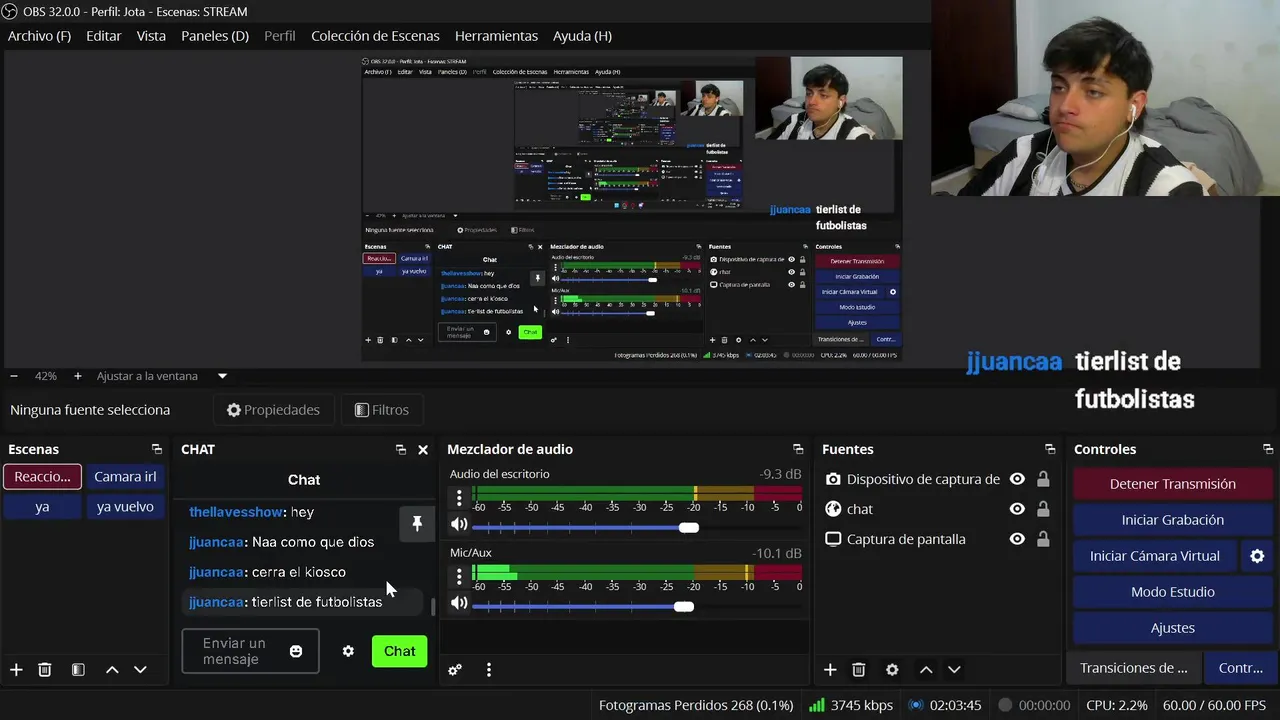This screenshot has width=1280, height=720.
Task: Hide Captura de pantalla source eye
Action: point(1017,539)
